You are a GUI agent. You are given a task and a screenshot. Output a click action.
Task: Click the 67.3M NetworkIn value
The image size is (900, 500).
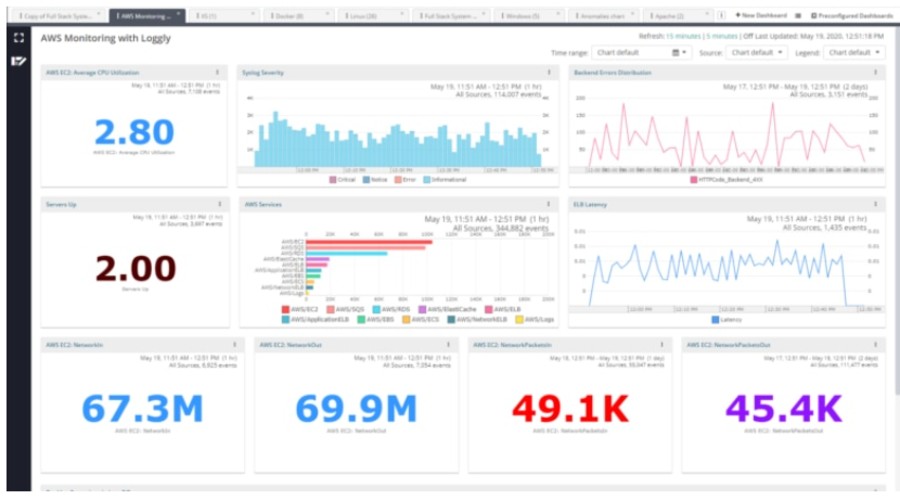click(x=142, y=409)
